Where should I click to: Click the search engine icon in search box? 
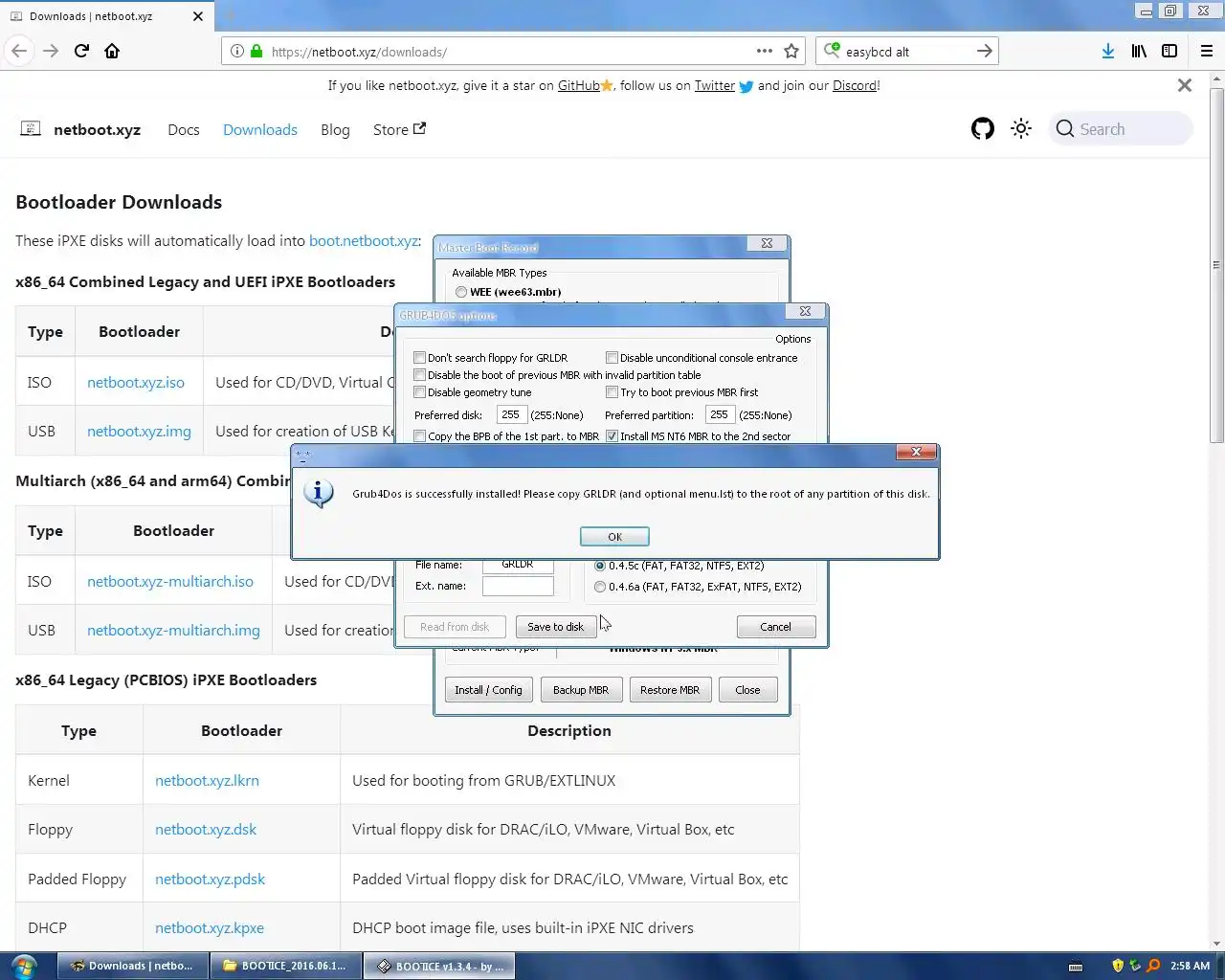[832, 51]
